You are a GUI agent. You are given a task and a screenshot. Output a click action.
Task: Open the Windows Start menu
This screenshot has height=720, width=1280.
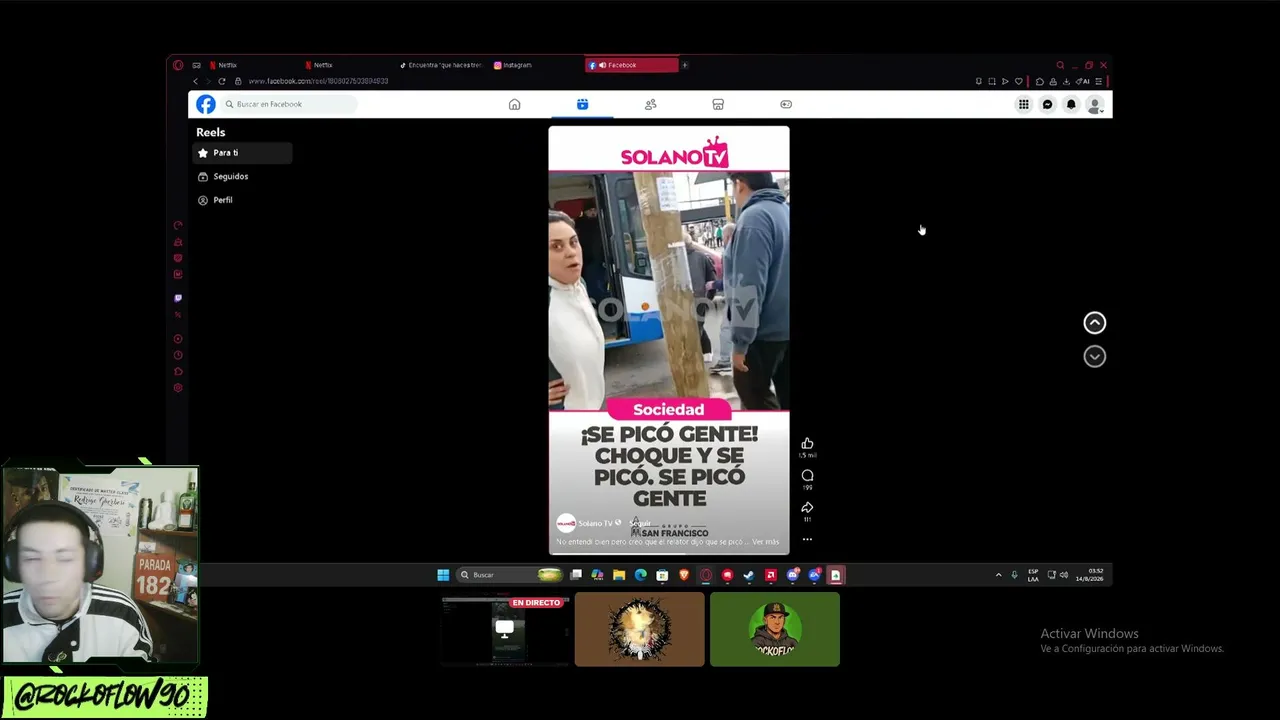point(443,575)
